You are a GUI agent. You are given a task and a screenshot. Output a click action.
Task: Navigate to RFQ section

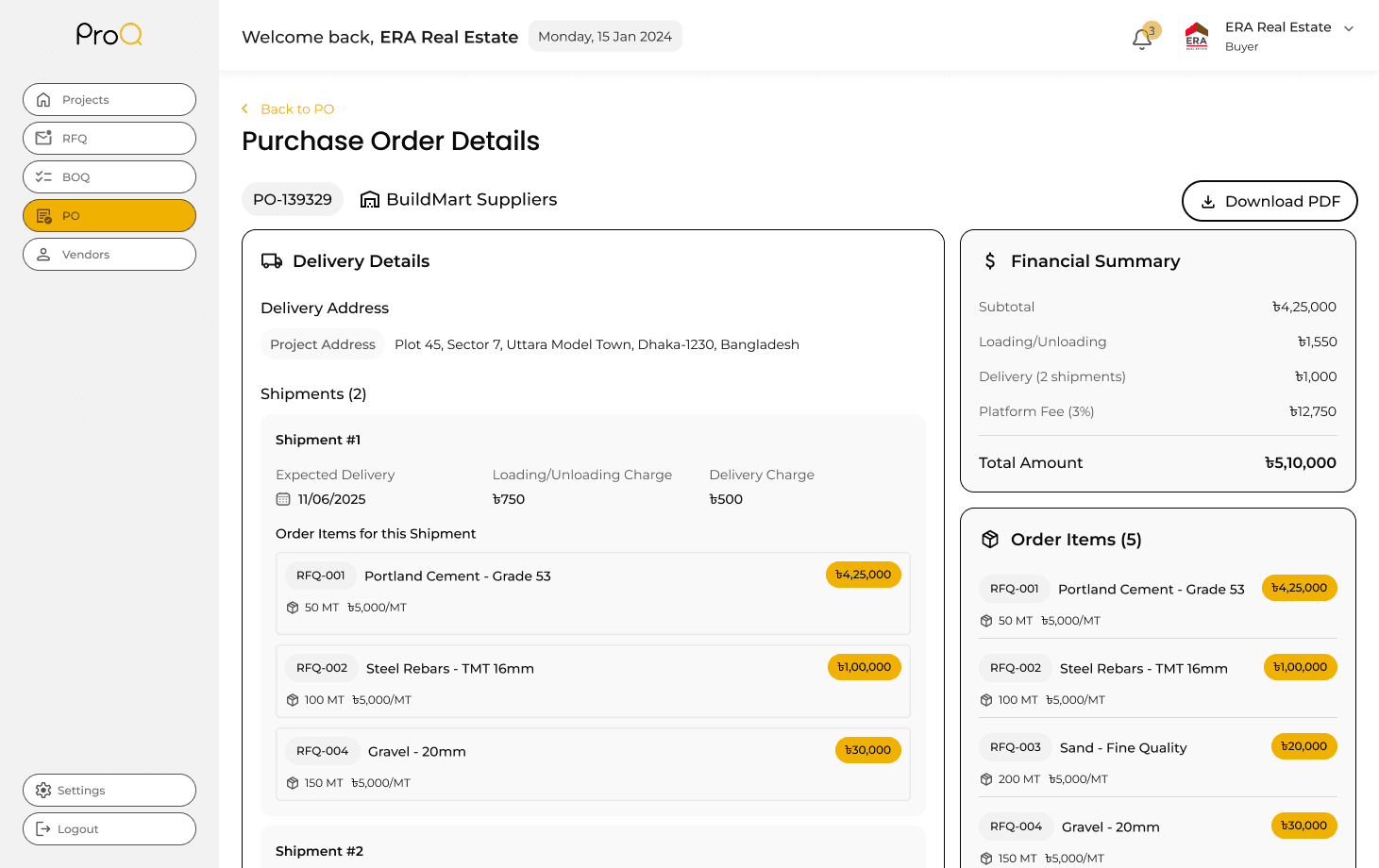[109, 139]
